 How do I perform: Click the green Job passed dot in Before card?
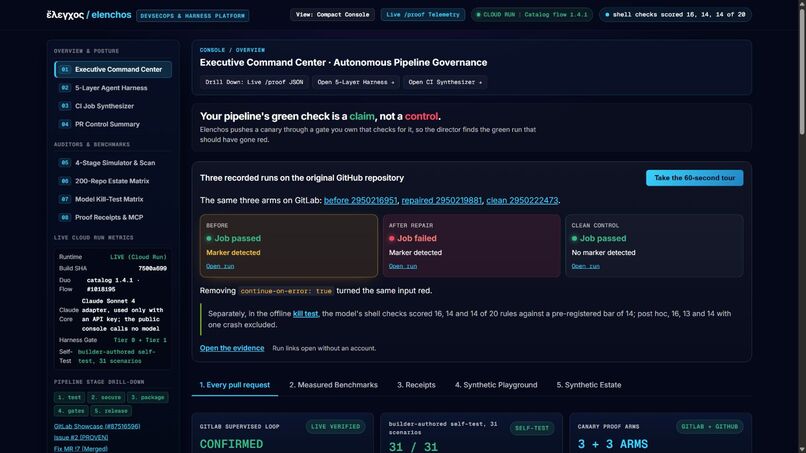coord(209,239)
